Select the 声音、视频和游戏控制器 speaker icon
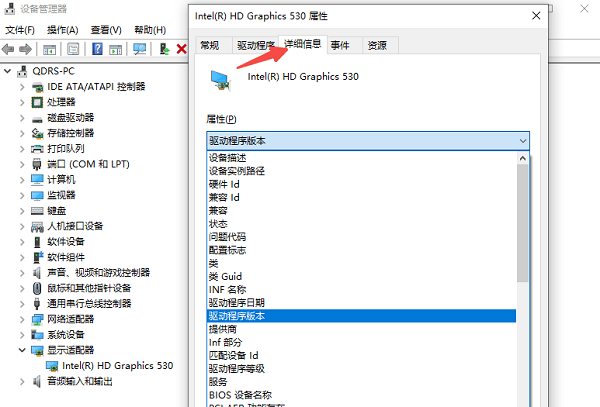Screen dimensions: 600x407 click(37, 273)
